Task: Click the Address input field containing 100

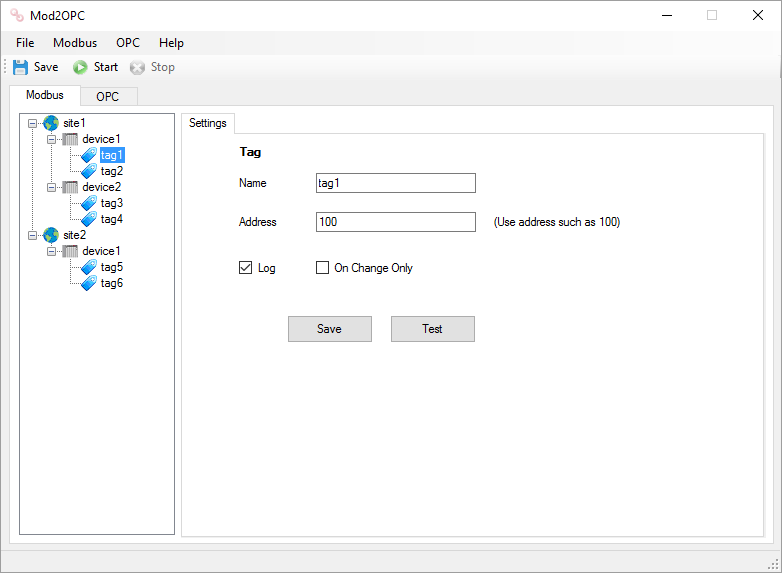Action: 396,222
